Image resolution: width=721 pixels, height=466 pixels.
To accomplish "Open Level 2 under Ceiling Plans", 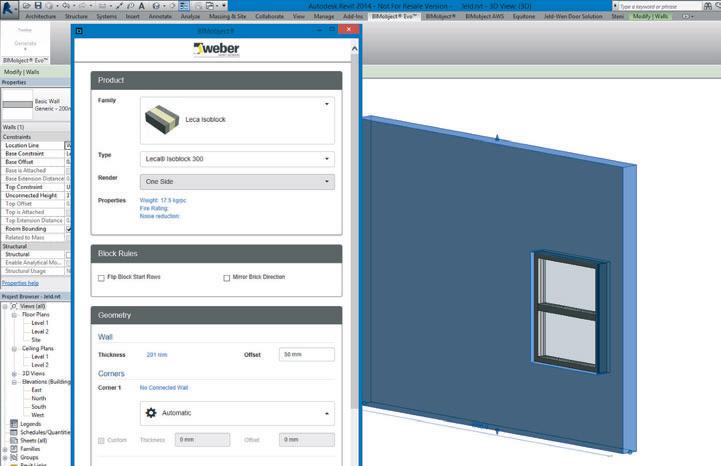I will (x=40, y=365).
